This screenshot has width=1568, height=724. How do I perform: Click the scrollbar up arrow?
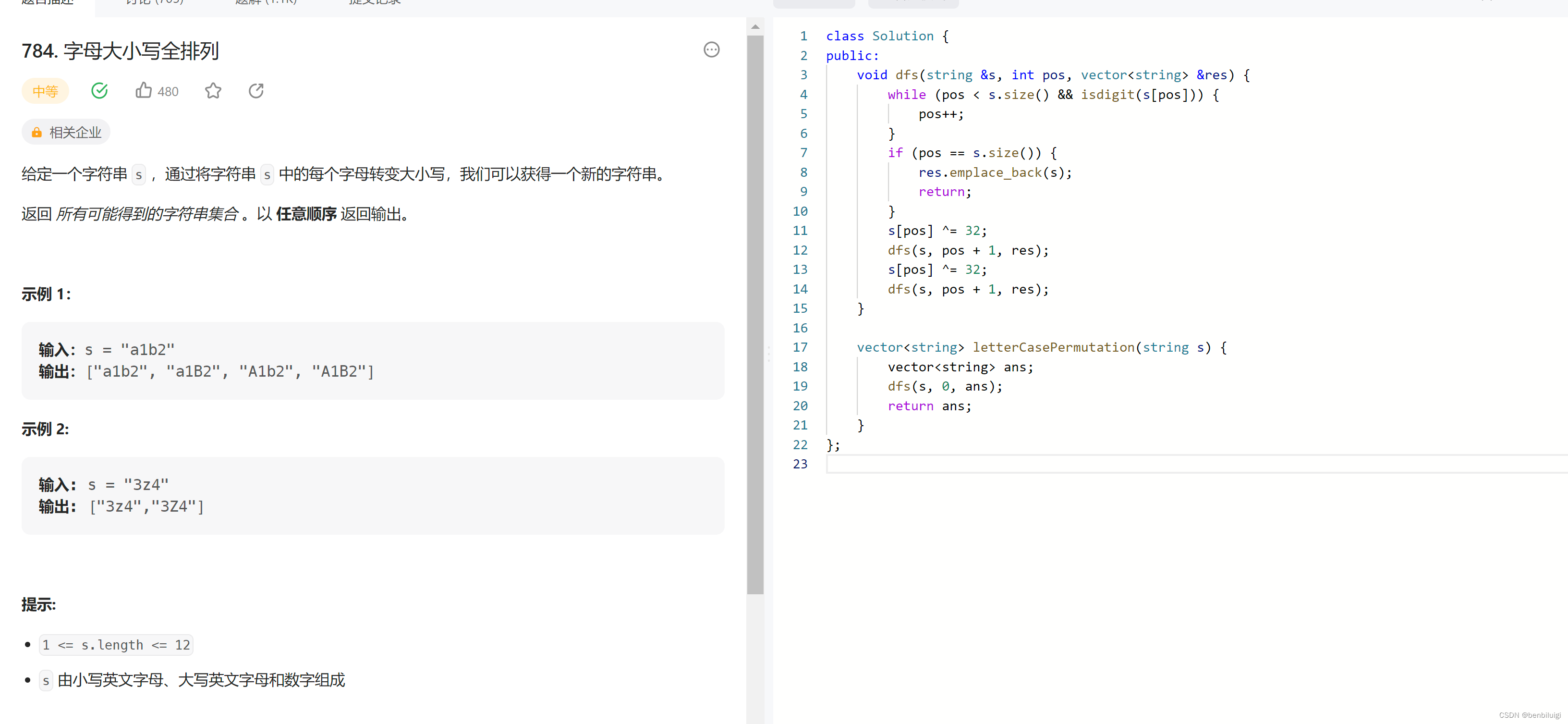click(755, 27)
